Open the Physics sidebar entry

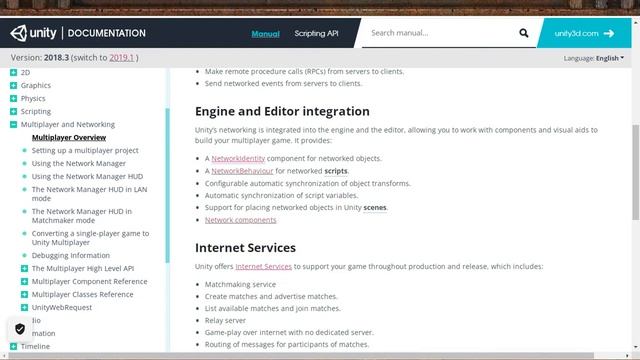point(33,98)
